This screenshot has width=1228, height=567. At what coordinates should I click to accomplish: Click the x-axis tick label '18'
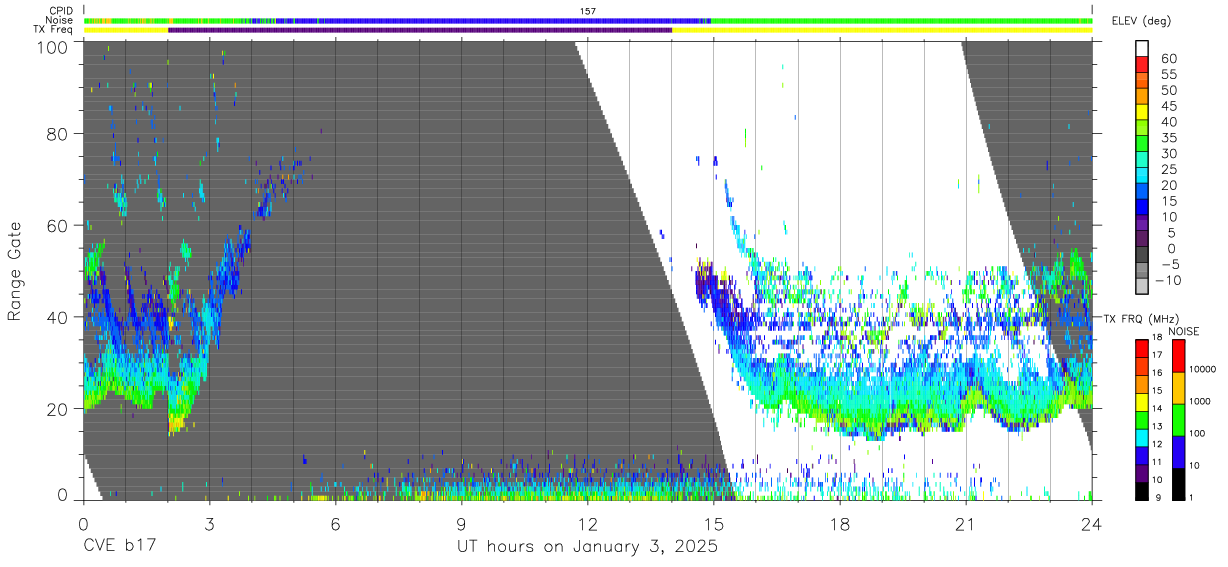[840, 522]
